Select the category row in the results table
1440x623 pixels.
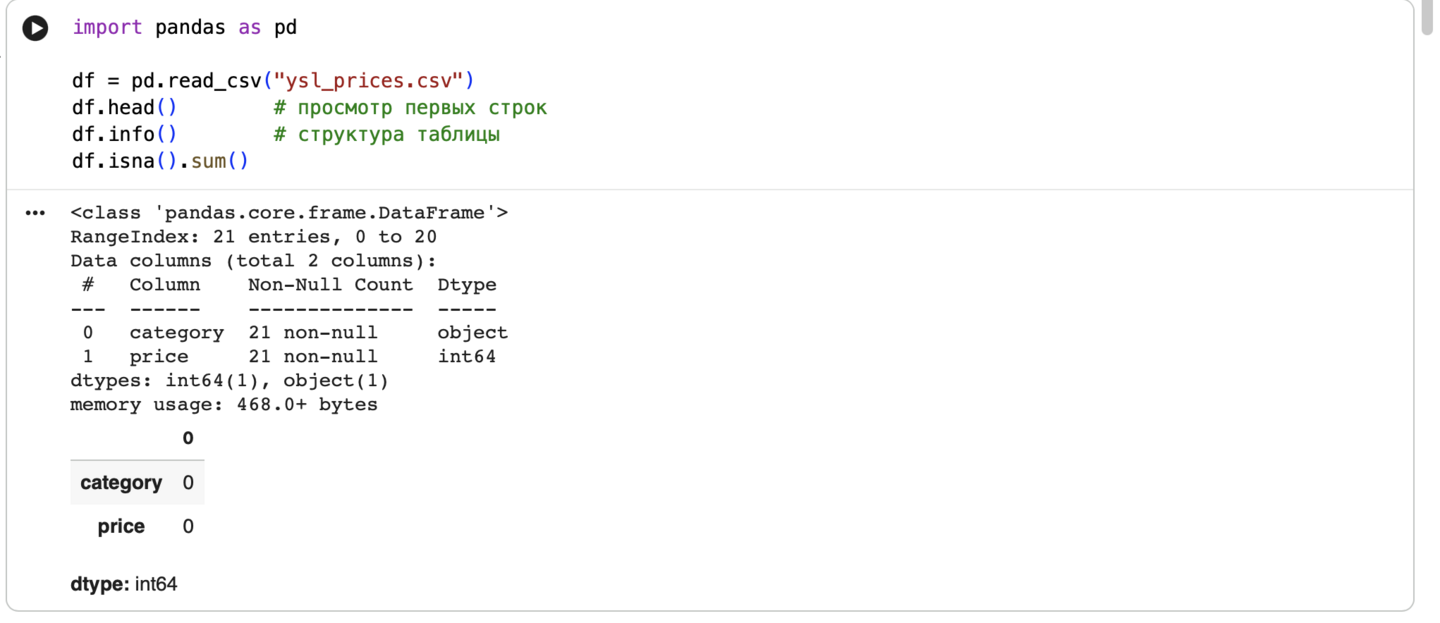[x=121, y=483]
